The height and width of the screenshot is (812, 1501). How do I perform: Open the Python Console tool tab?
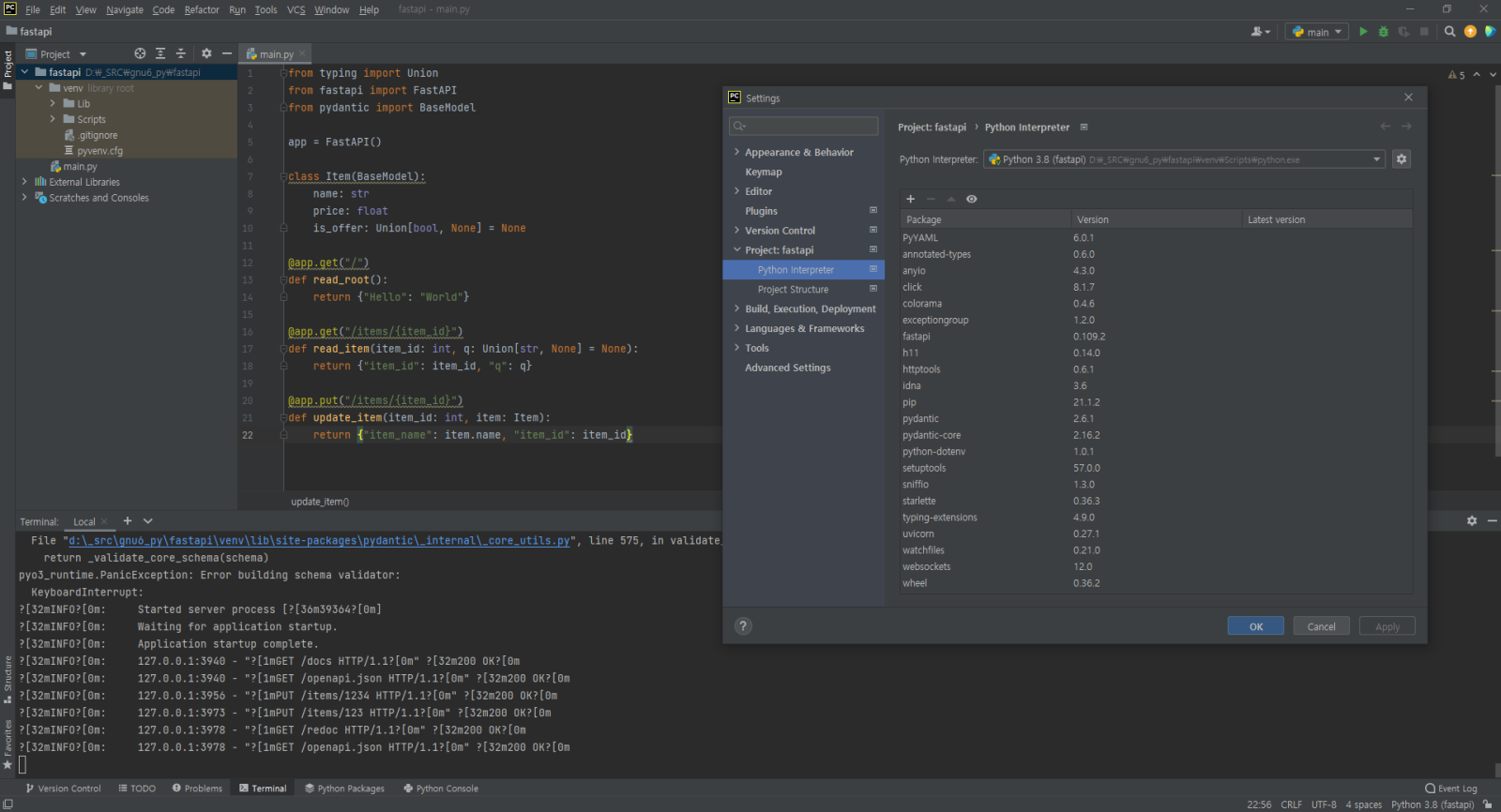441,789
